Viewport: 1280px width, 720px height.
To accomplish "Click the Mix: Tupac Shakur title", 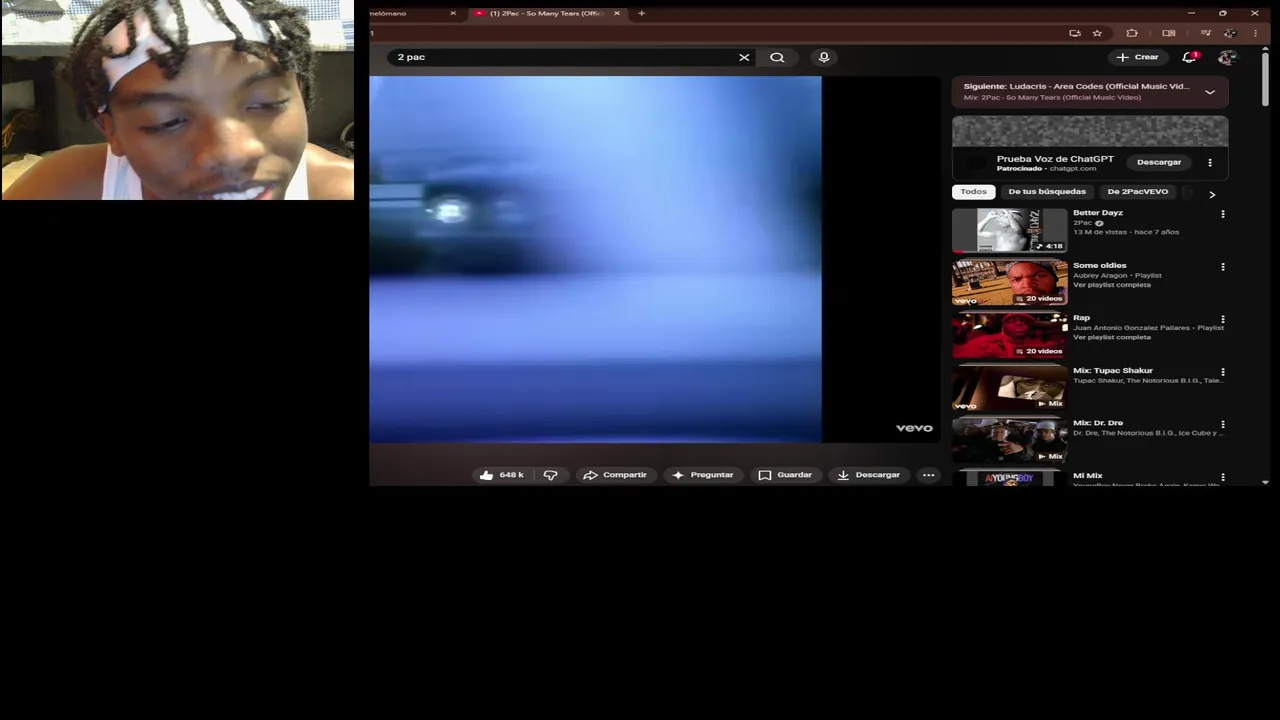I will (x=1113, y=371).
